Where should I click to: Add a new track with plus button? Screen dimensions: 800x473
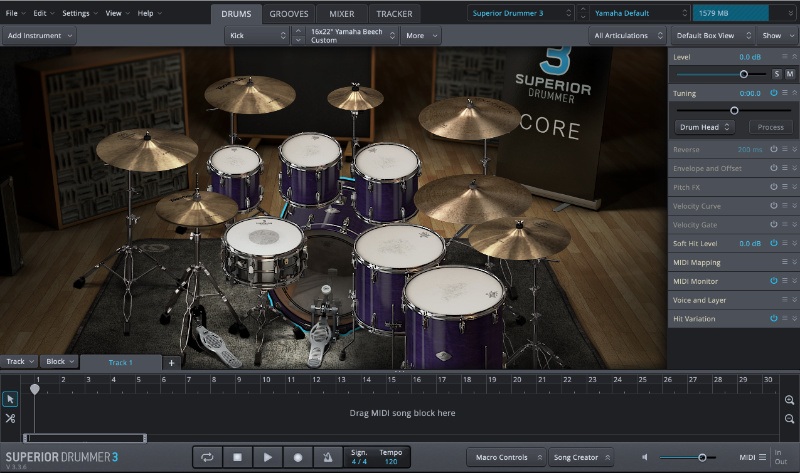point(171,363)
